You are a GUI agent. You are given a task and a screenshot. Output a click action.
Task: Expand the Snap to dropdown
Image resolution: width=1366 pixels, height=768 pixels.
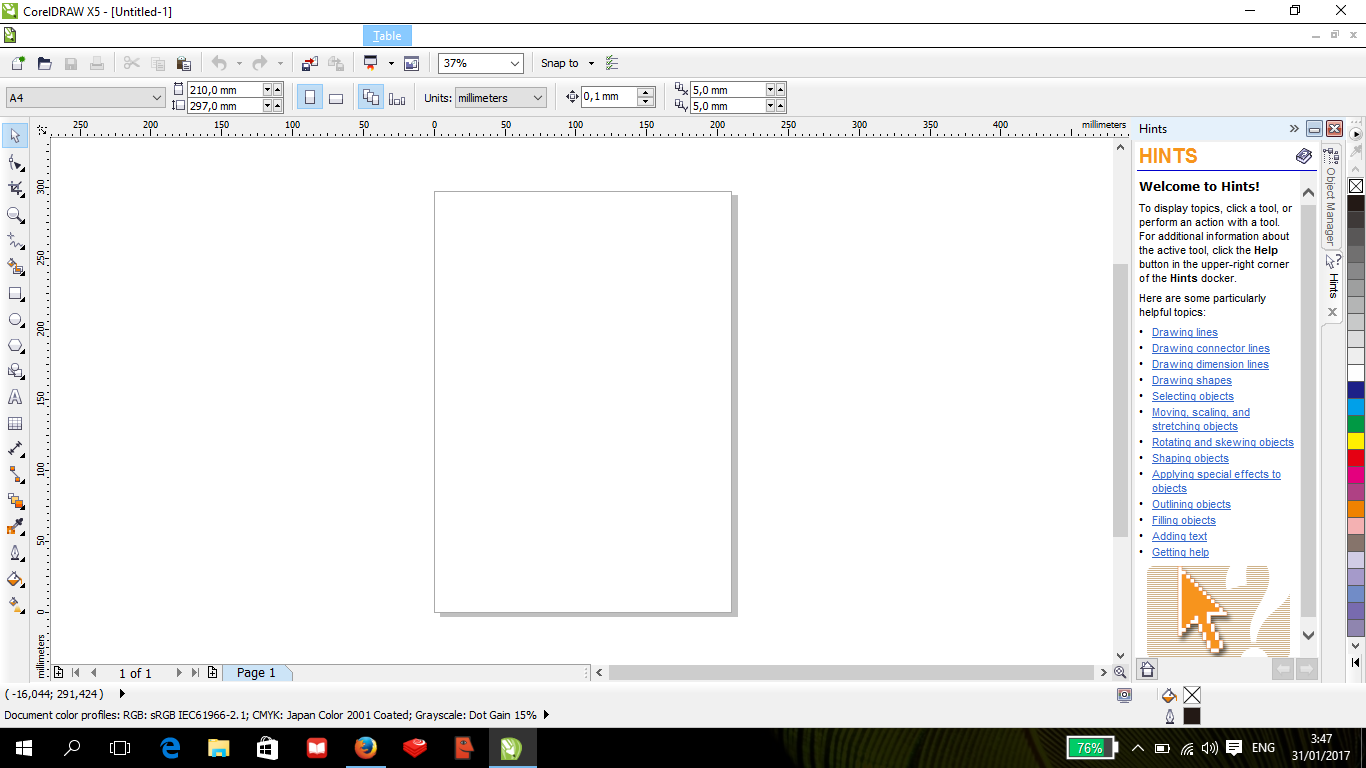pyautogui.click(x=591, y=63)
